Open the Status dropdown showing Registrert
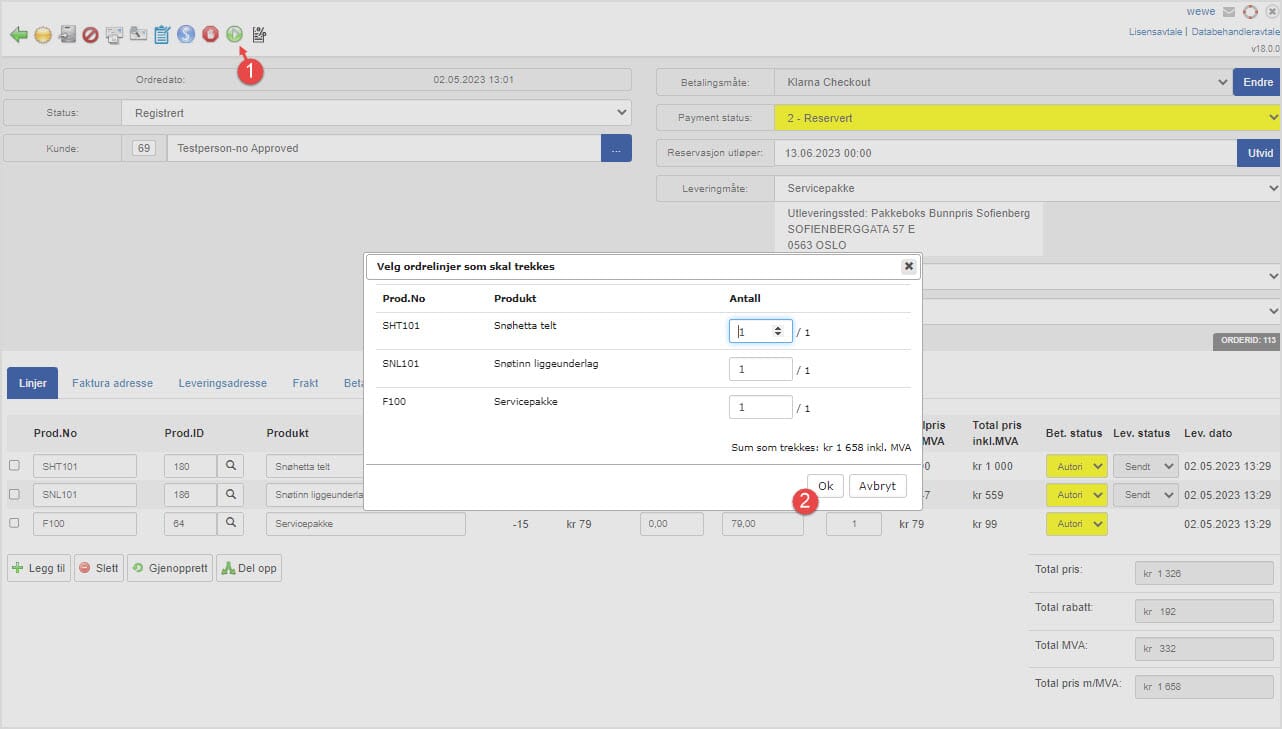Image resolution: width=1282 pixels, height=729 pixels. [376, 113]
